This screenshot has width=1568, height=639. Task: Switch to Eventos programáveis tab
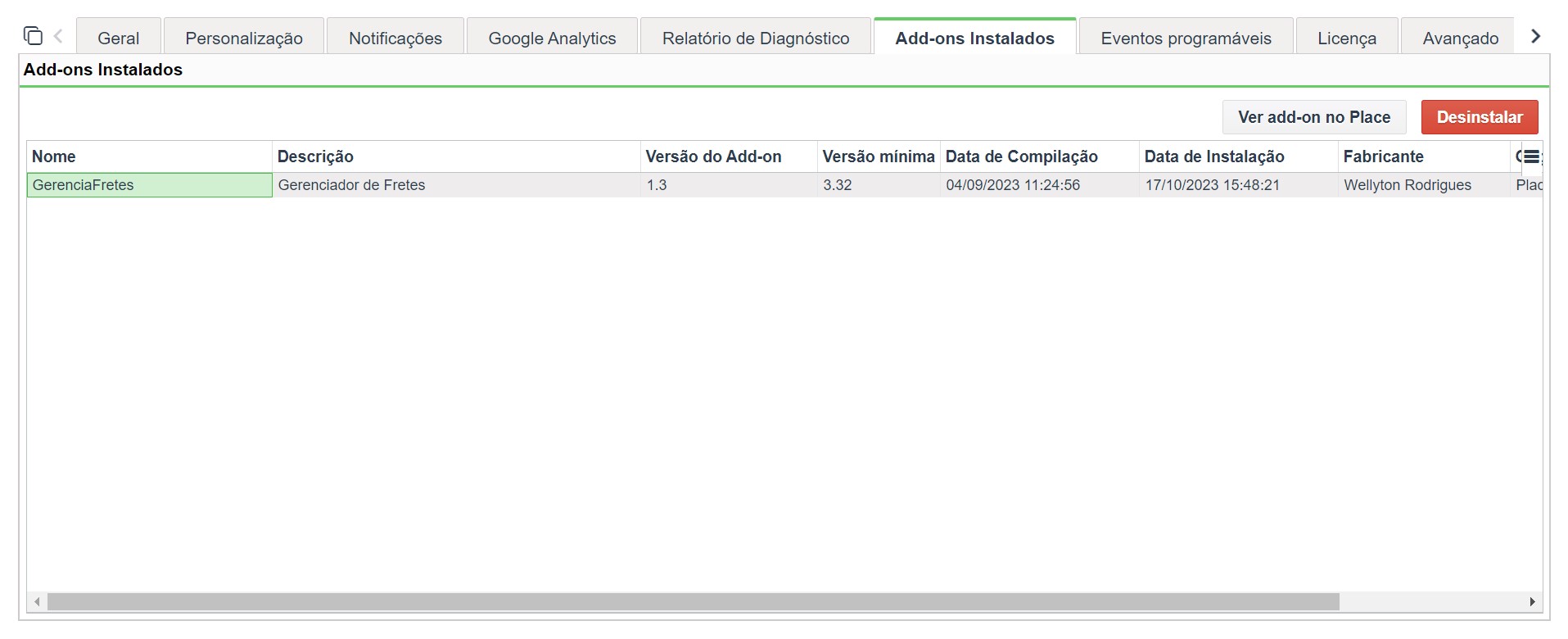tap(1186, 37)
